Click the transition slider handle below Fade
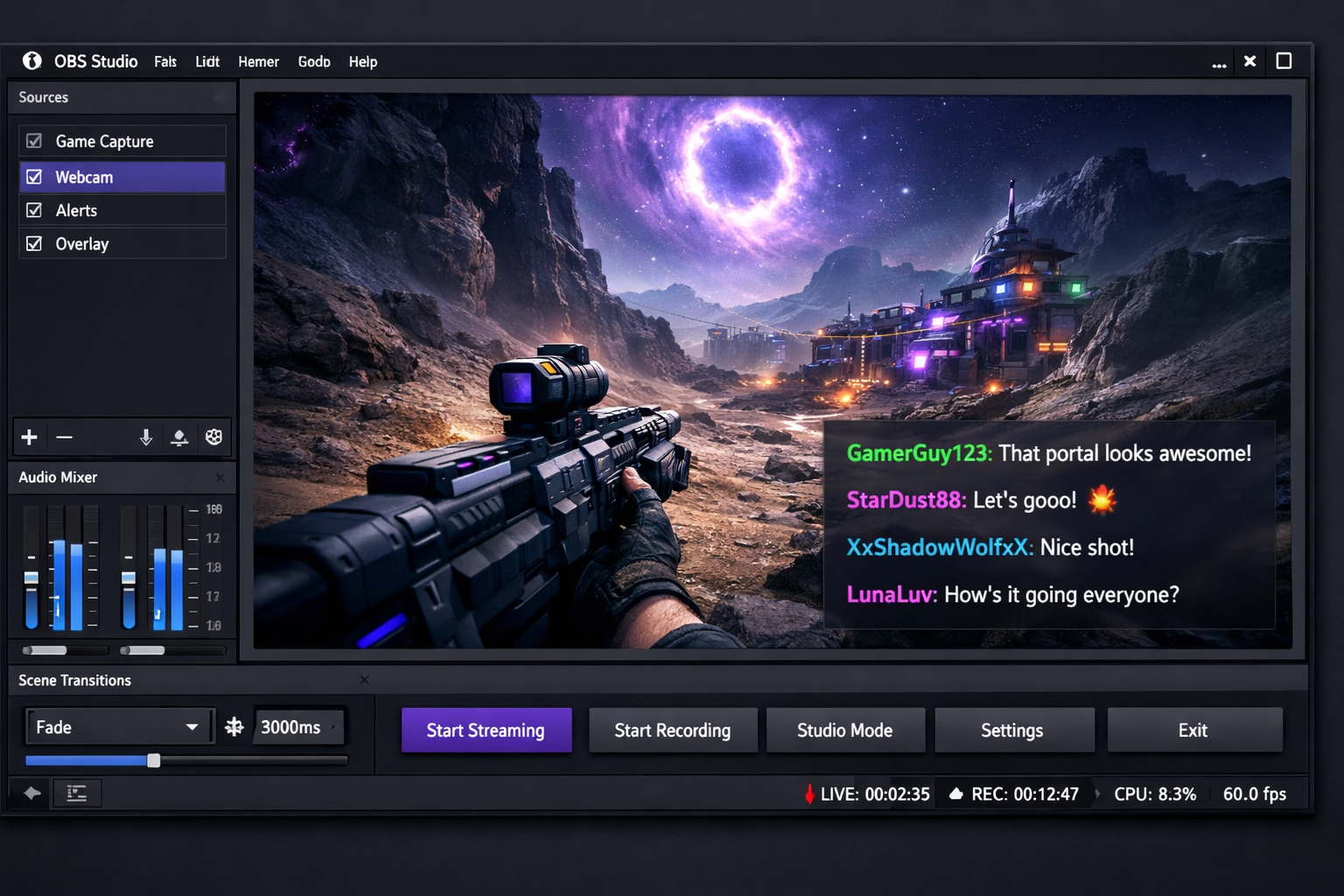 click(154, 760)
